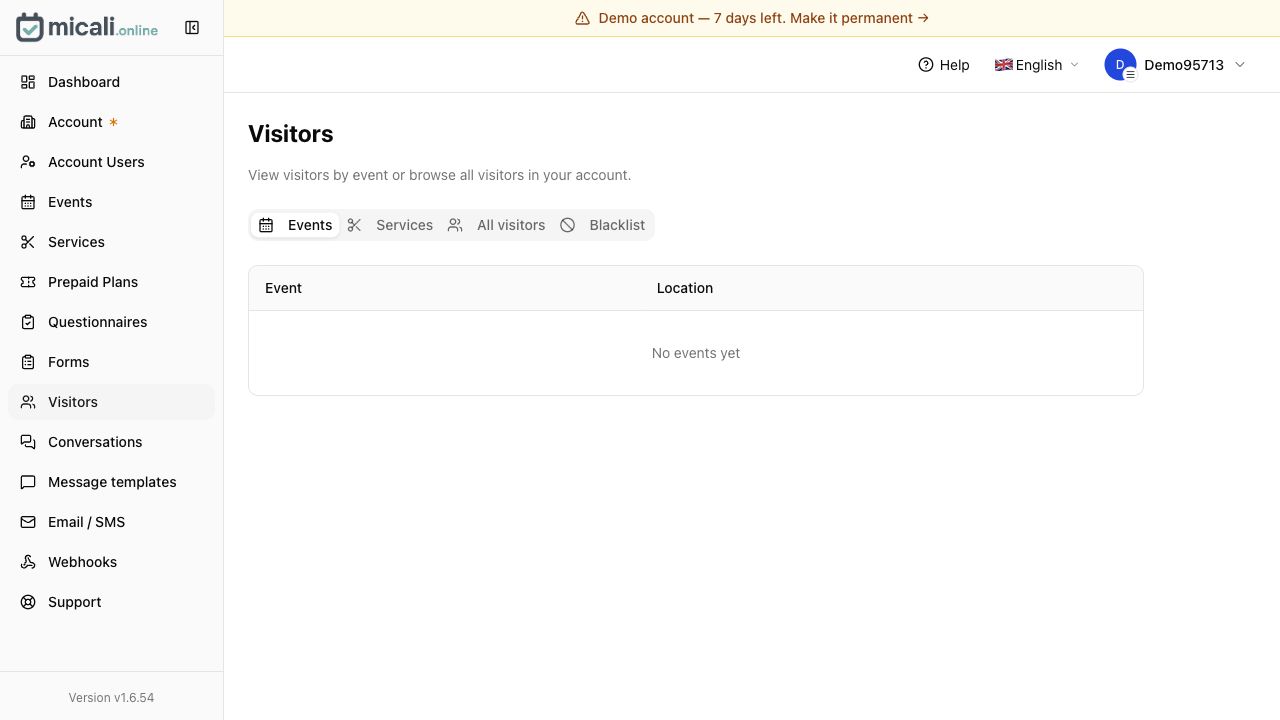This screenshot has width=1280, height=720.
Task: Click the Services scissors icon in sidebar
Action: pyautogui.click(x=28, y=242)
